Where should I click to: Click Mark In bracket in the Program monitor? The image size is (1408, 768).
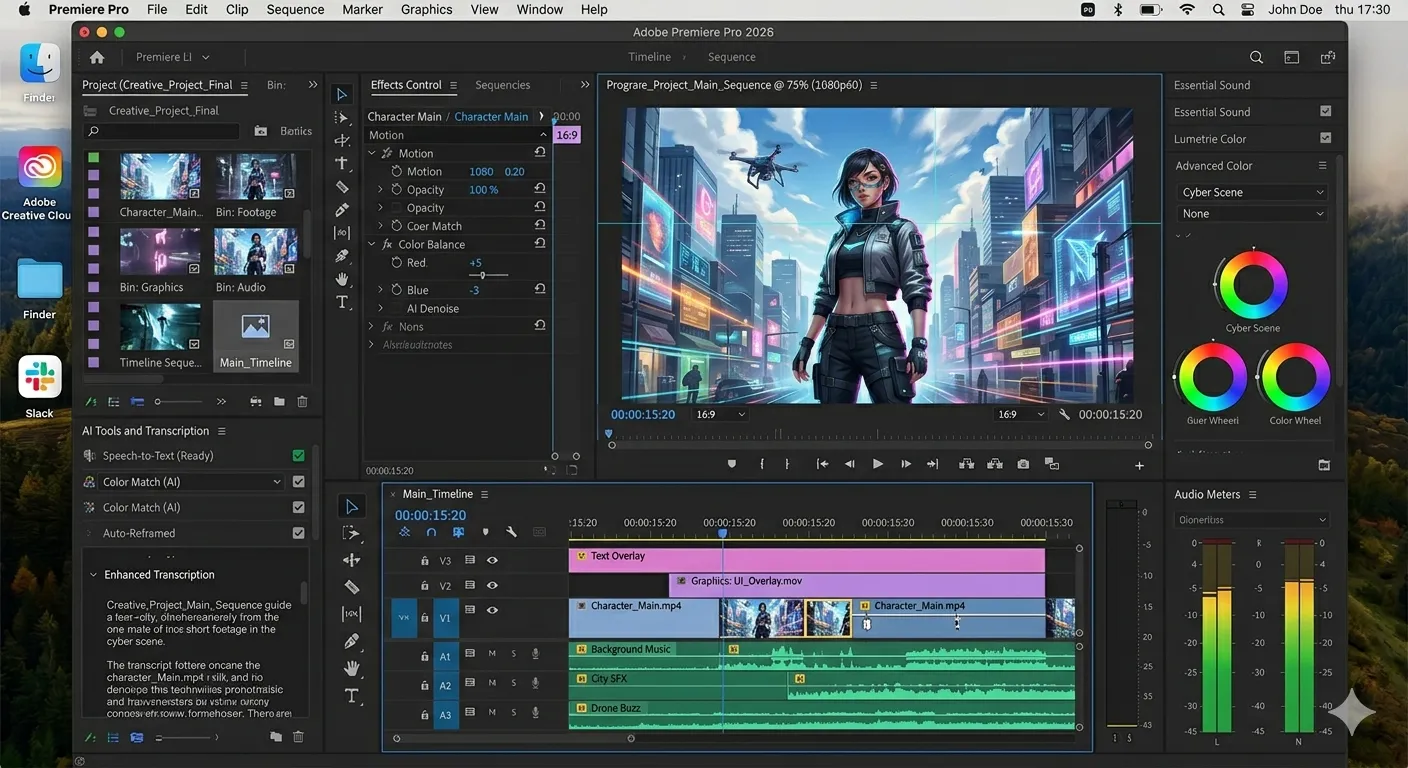click(762, 464)
